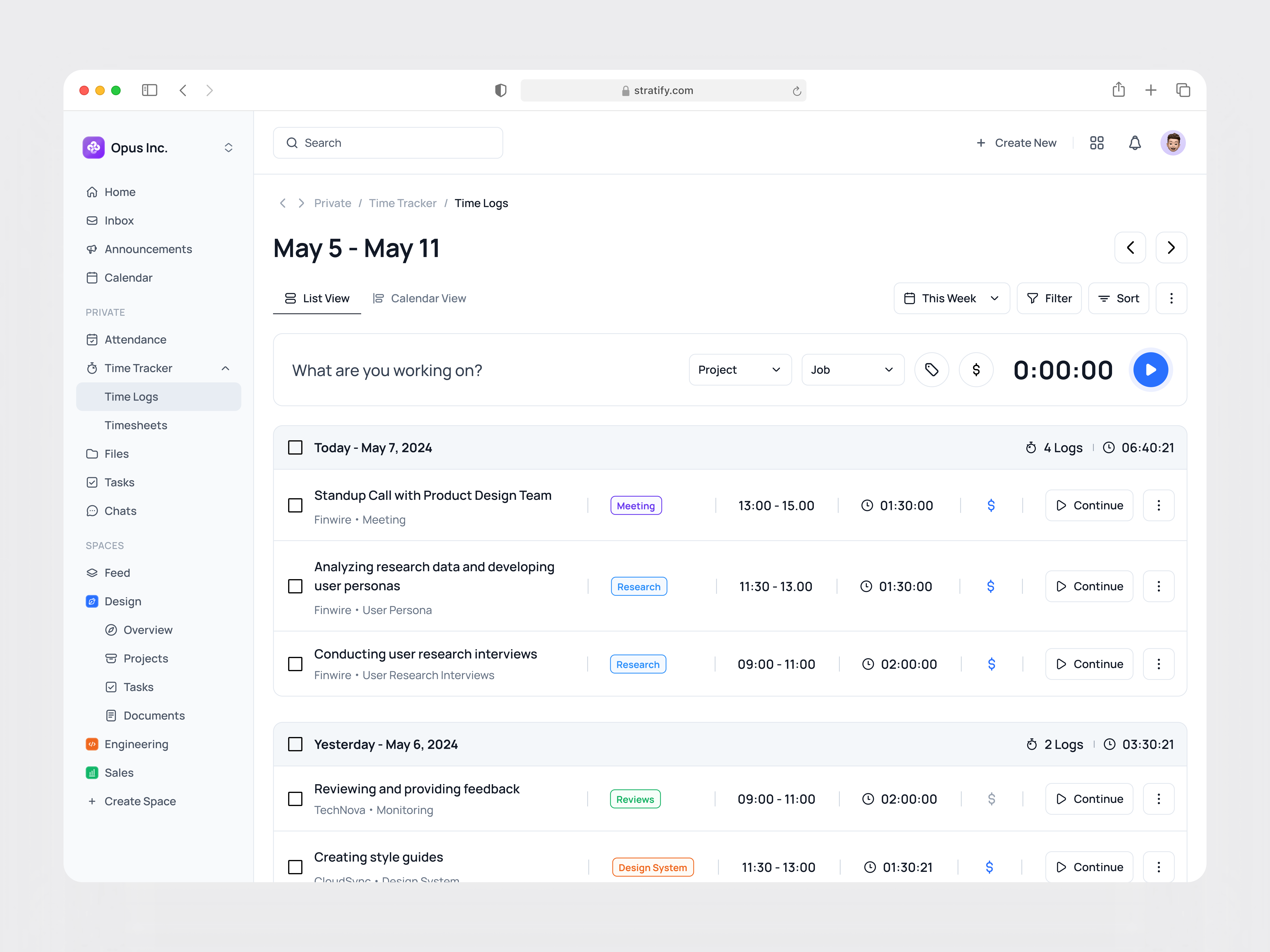
Task: Check the Creating style guides entry checkbox
Action: [295, 867]
